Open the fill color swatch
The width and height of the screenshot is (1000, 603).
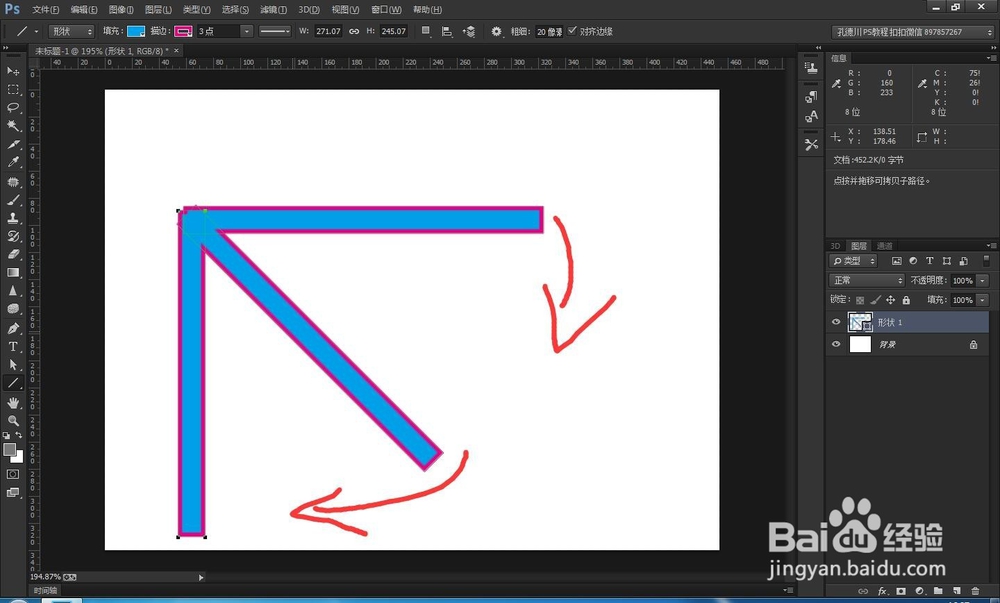coord(136,31)
